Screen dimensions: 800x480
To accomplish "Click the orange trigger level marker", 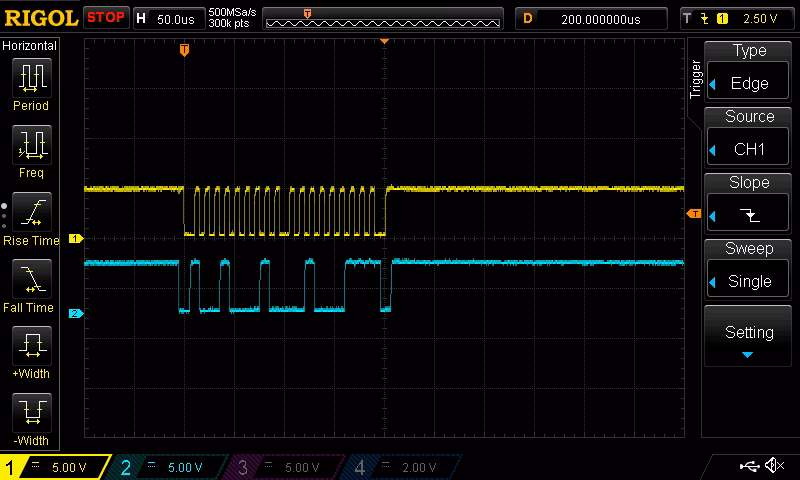I will click(x=693, y=214).
